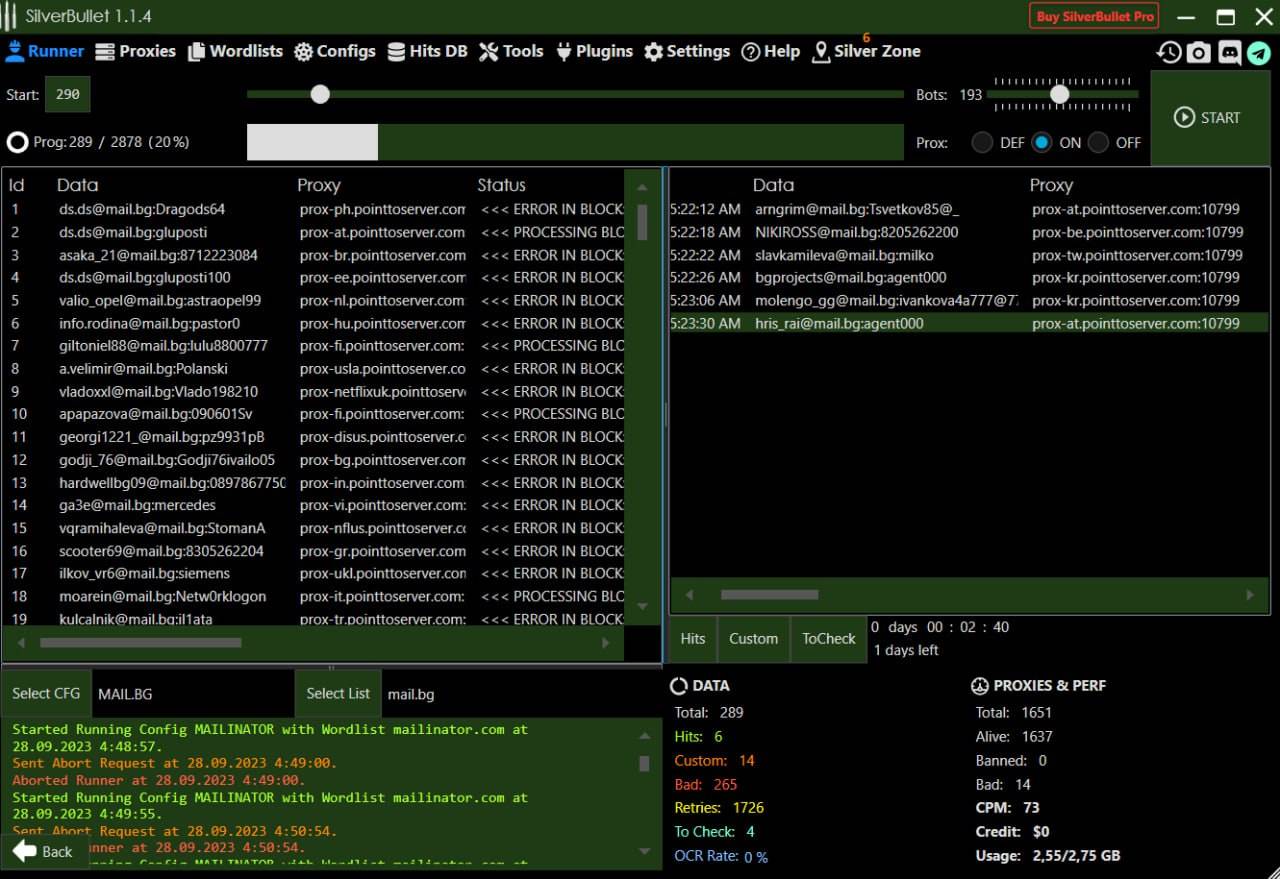The height and width of the screenshot is (879, 1280).
Task: Click the Start index input field
Action: (x=68, y=95)
